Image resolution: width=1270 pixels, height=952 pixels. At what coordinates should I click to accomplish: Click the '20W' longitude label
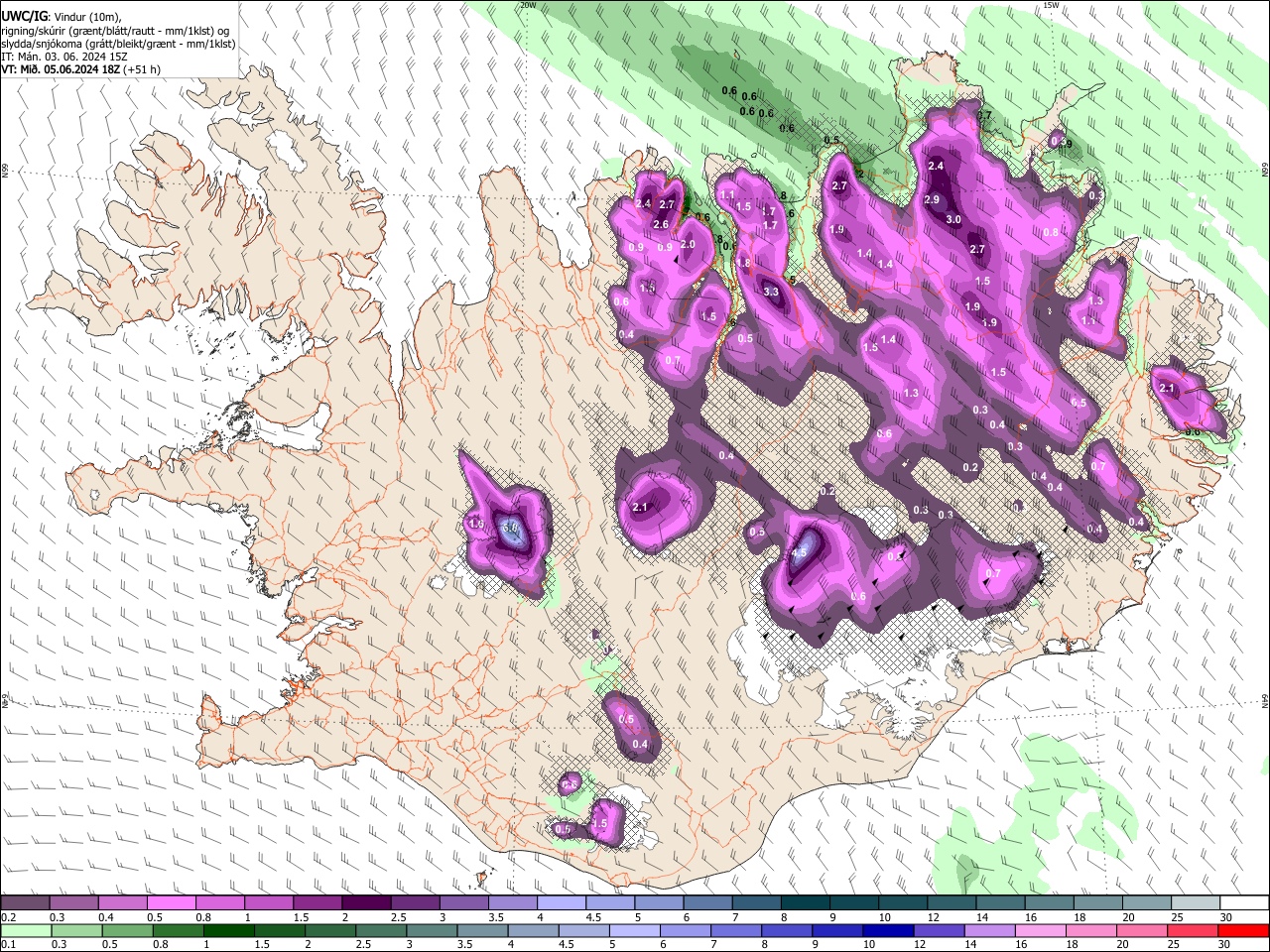pos(527,5)
